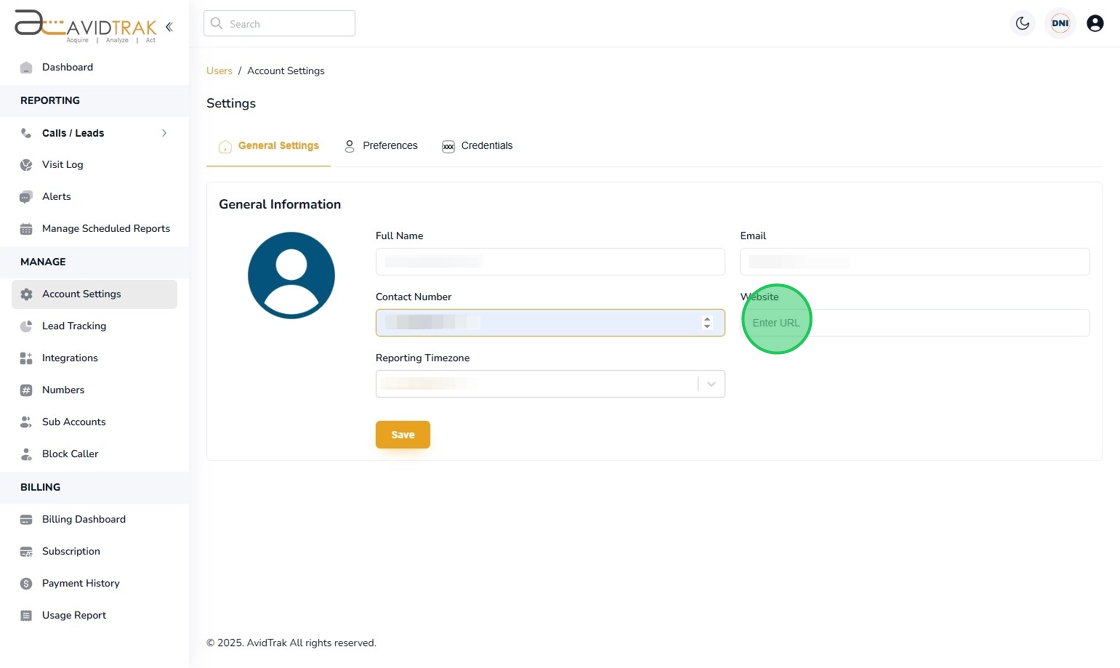
Task: Click the Integrations grid icon
Action: (26, 359)
